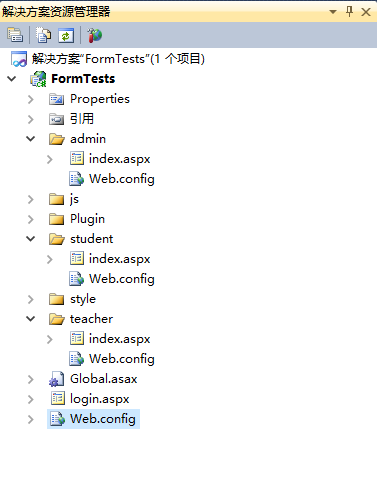Pin the Solution Explorer panel
This screenshot has width=377, height=479.
click(x=349, y=12)
